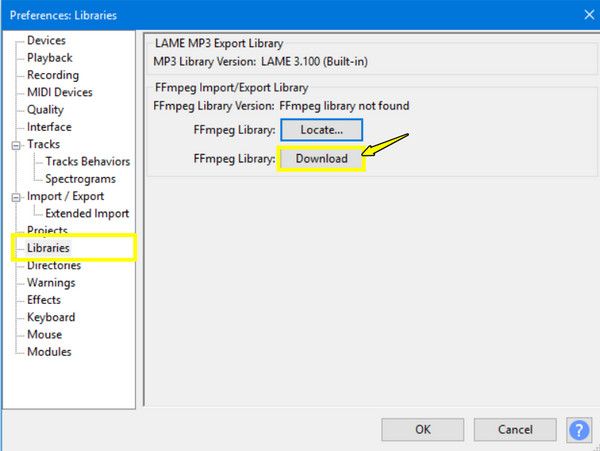Choose Extended Import sub-item
This screenshot has width=600, height=451.
[87, 214]
